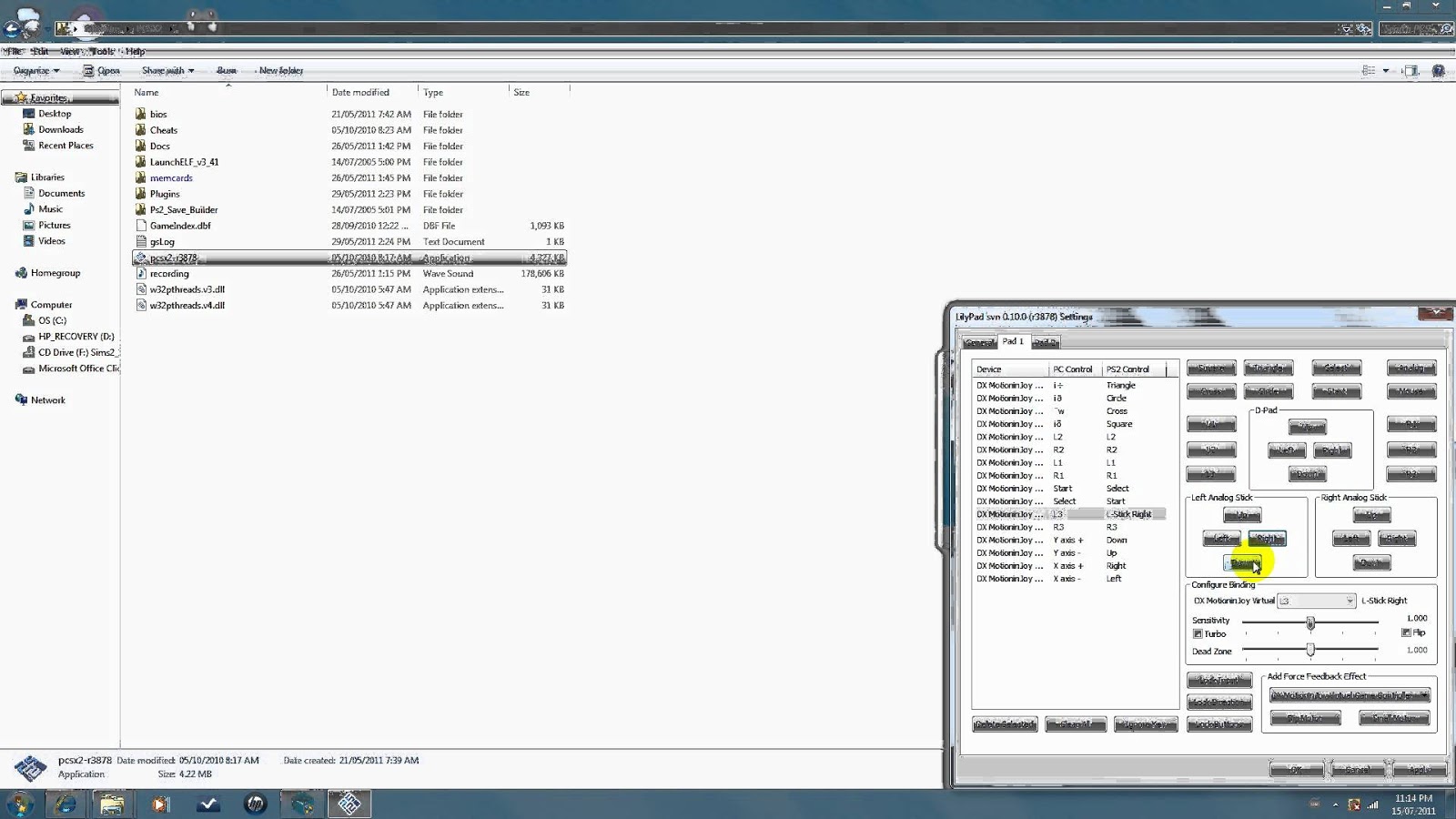Click Explorer back navigation arrow
The width and height of the screenshot is (1456, 819).
12,28
